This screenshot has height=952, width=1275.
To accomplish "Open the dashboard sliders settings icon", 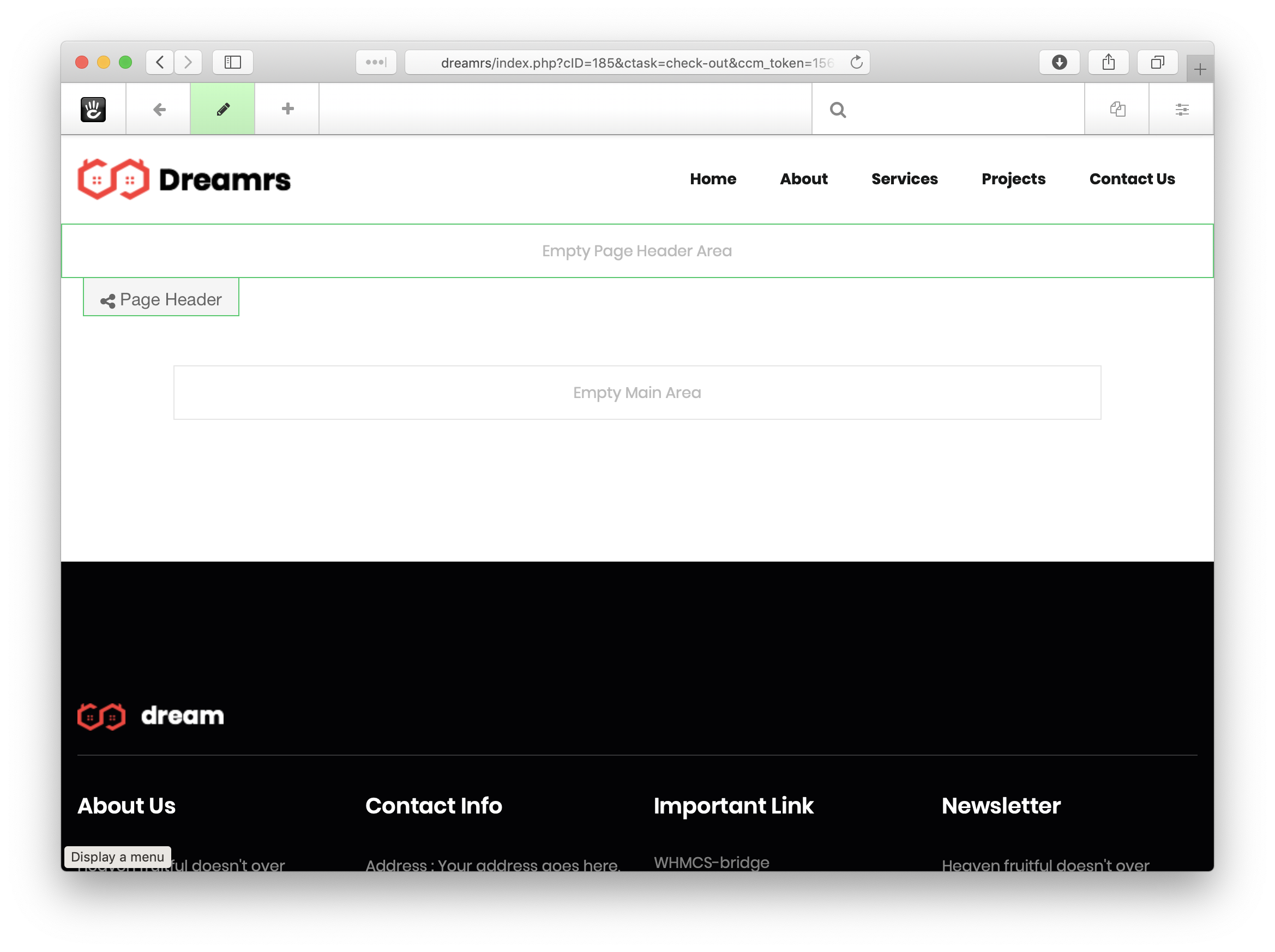I will tap(1182, 109).
